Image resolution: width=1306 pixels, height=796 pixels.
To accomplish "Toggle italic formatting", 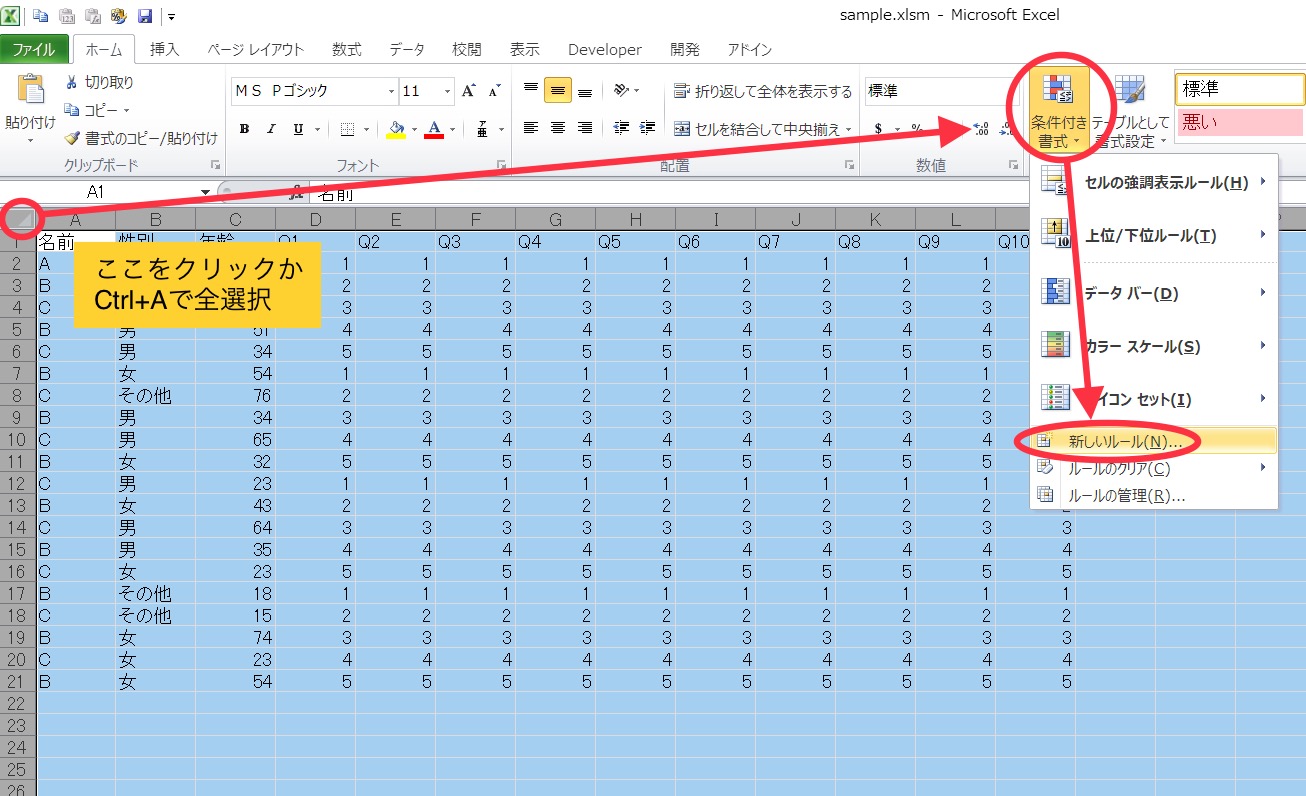I will (271, 128).
